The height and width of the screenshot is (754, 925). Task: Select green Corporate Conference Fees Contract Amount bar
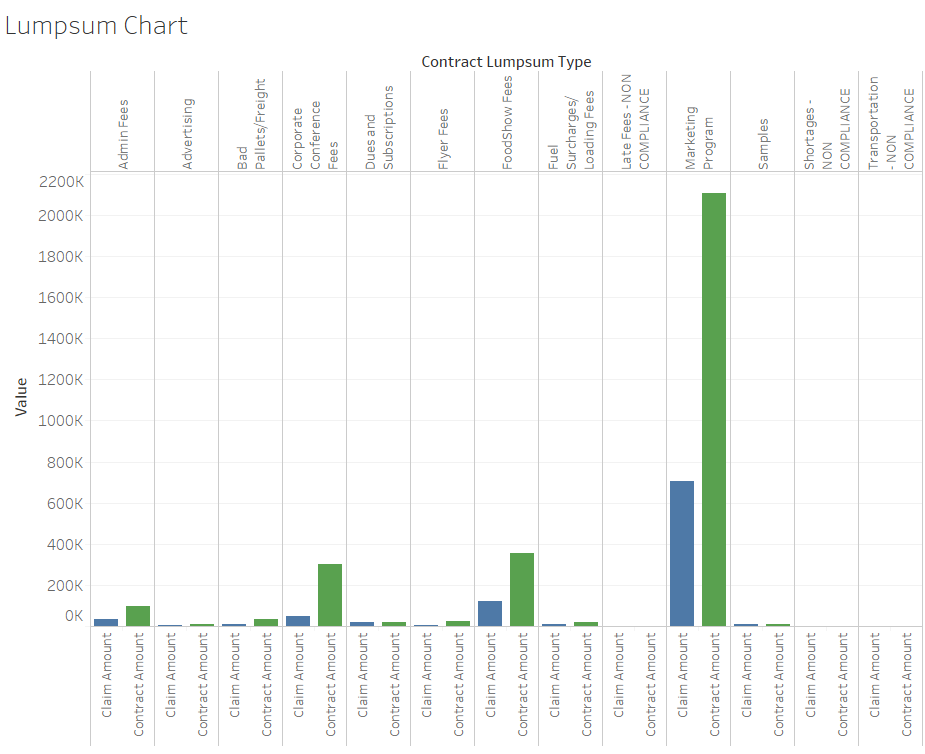click(x=330, y=595)
